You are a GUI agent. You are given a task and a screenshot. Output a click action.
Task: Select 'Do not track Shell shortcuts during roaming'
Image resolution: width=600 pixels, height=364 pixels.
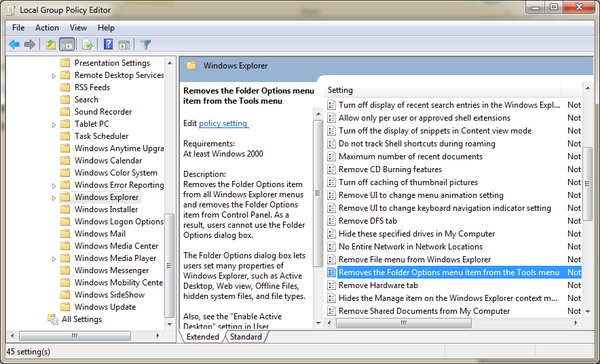[417, 144]
